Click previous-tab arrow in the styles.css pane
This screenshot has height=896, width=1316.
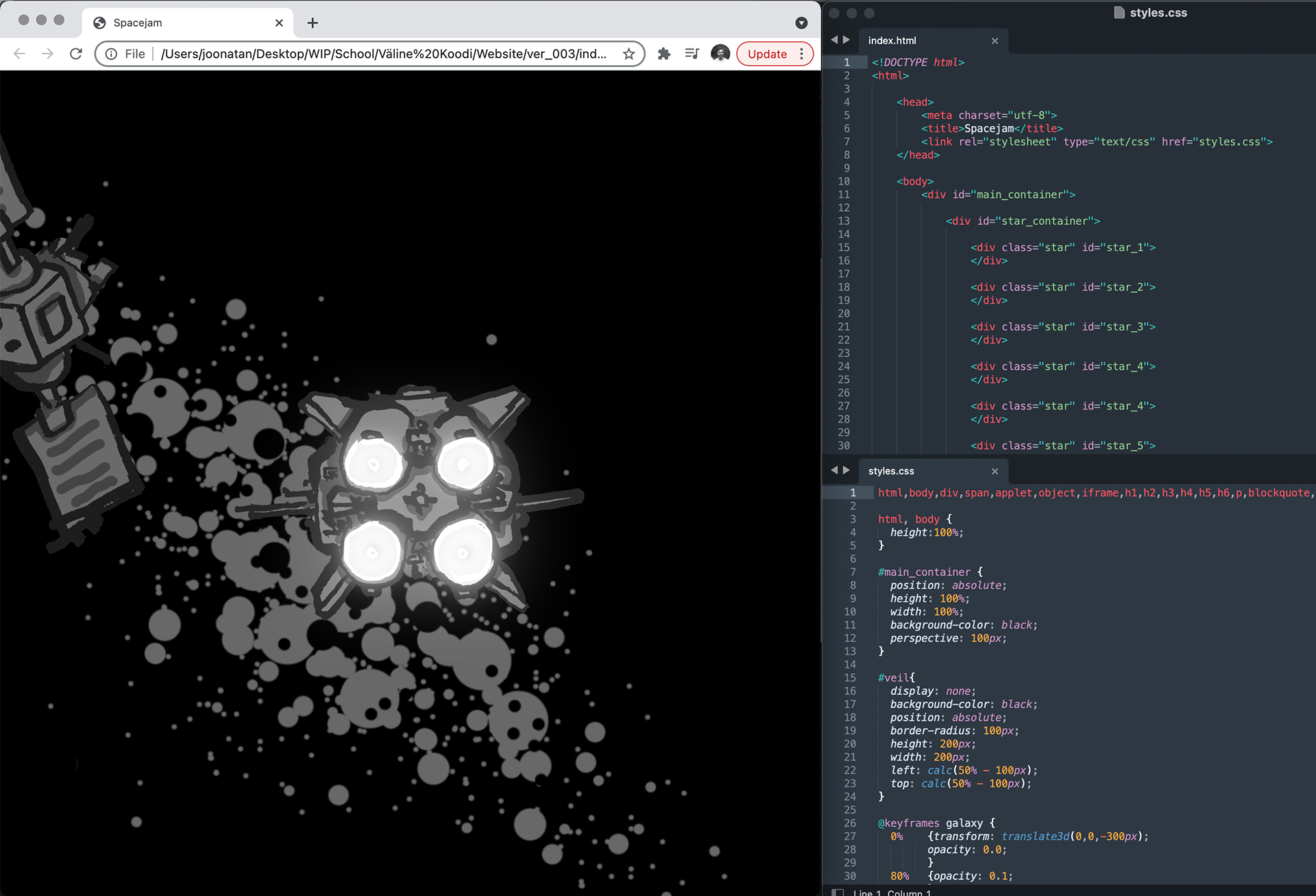click(834, 470)
